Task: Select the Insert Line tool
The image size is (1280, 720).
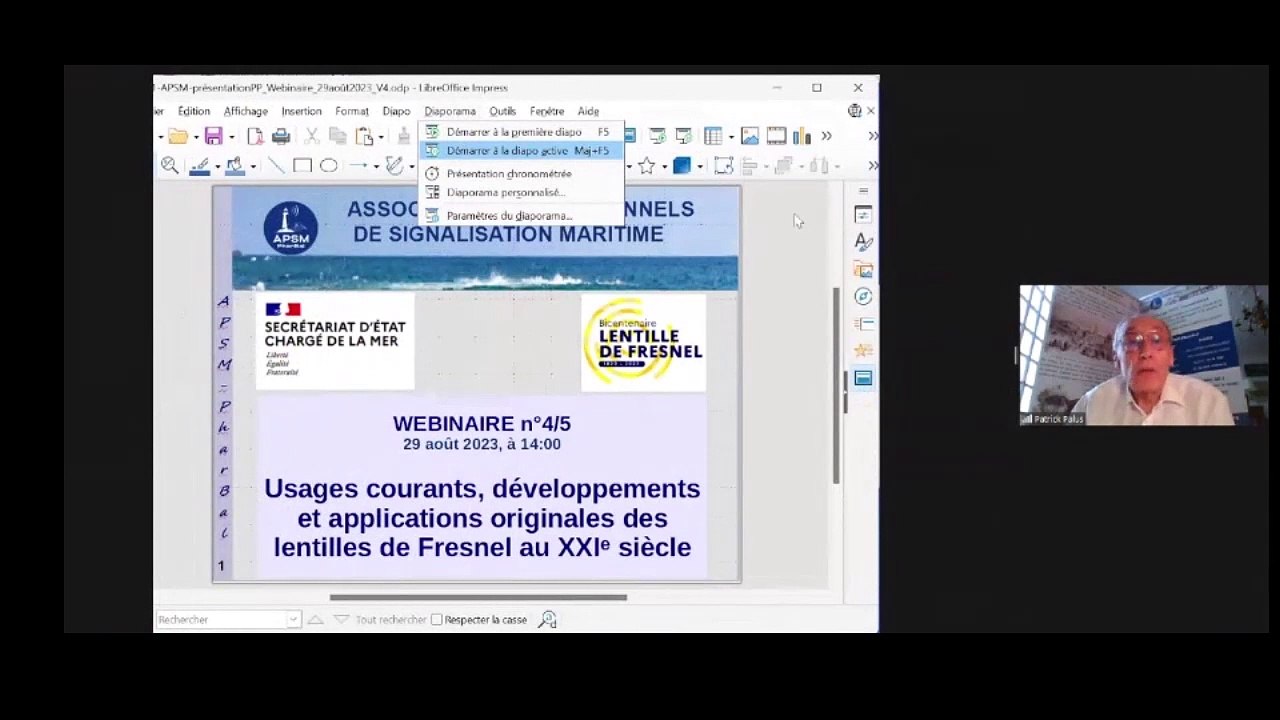Action: tap(276, 166)
